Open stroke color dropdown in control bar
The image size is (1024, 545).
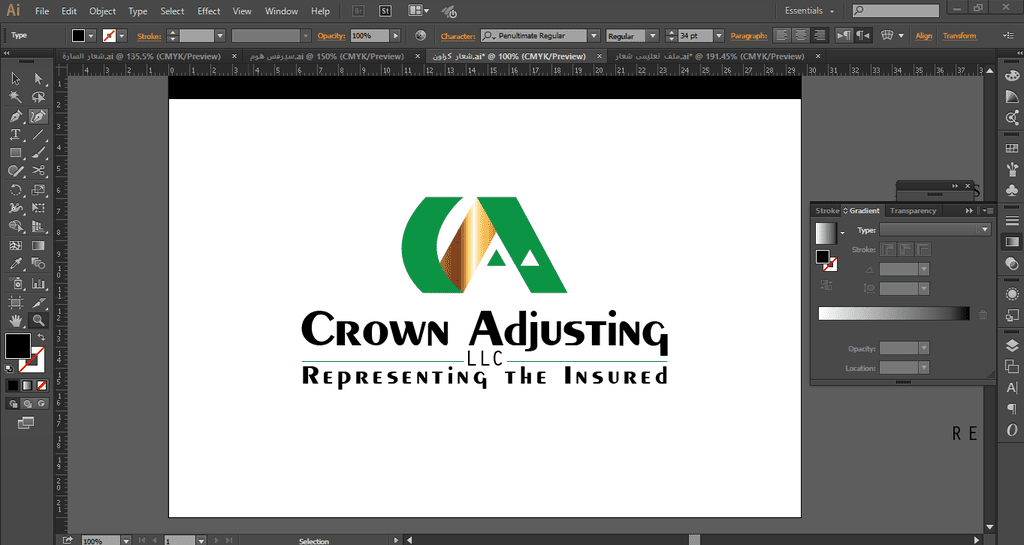point(121,36)
